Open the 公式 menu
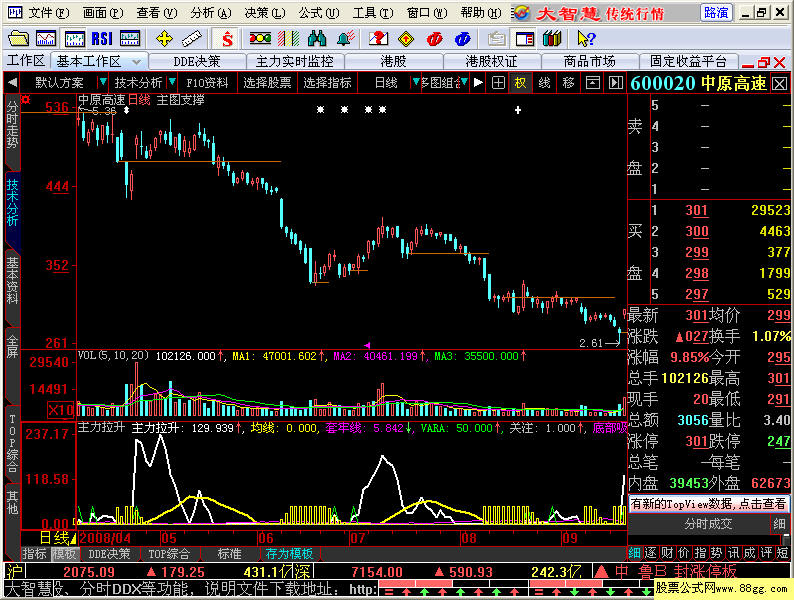Viewport: 794px width, 600px height. (x=319, y=13)
